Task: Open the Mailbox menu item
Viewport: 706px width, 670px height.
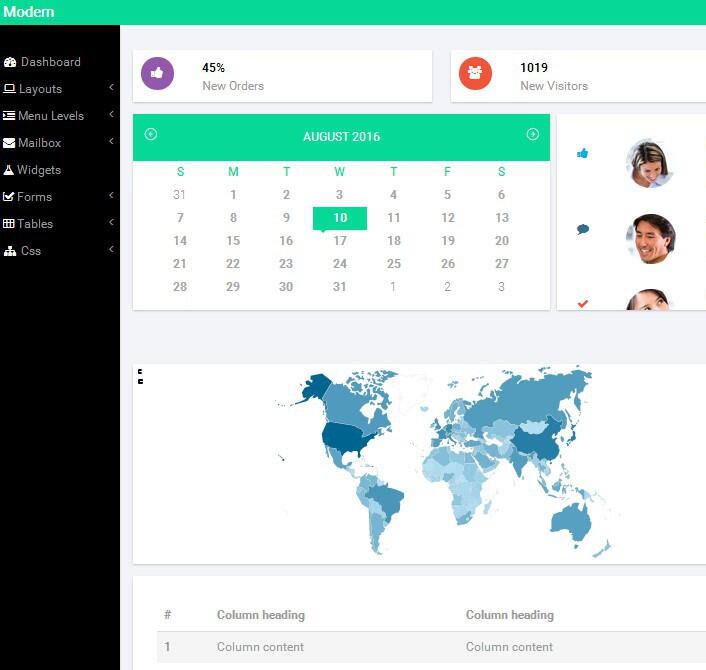Action: 60,143
